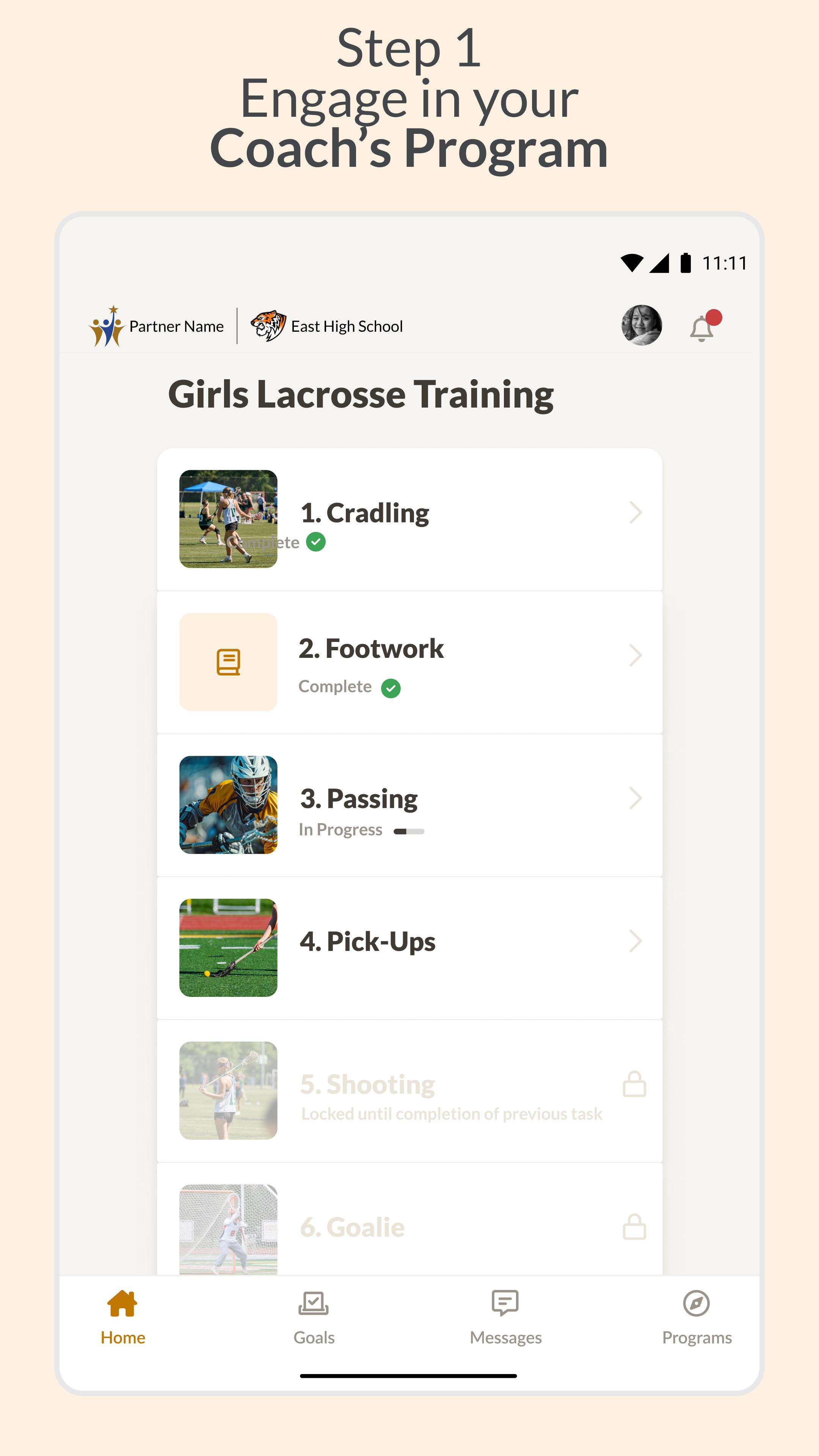Viewport: 819px width, 1456px height.
Task: Click the lock icon on 5. Shooting
Action: coord(634,1084)
